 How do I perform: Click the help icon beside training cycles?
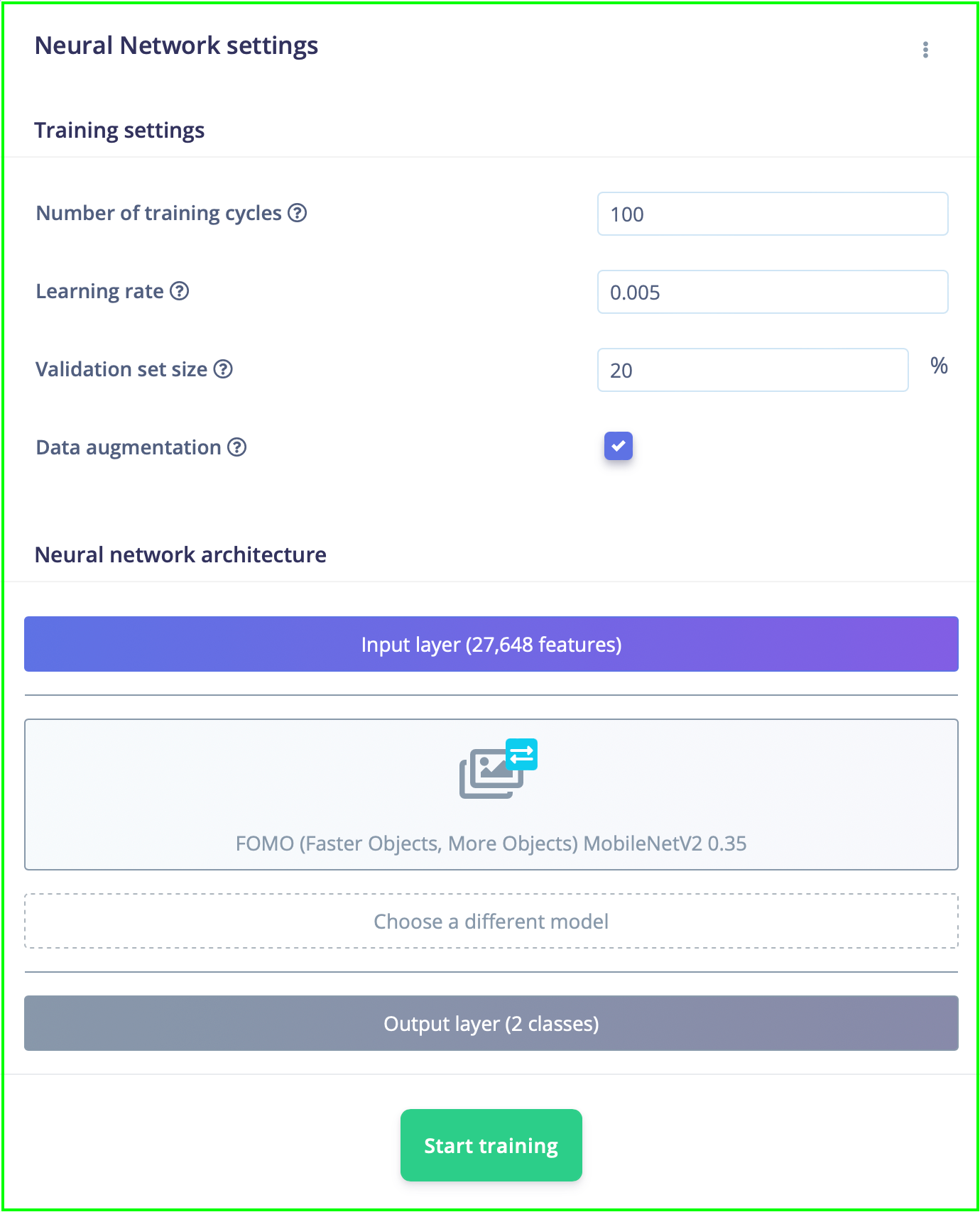298,213
